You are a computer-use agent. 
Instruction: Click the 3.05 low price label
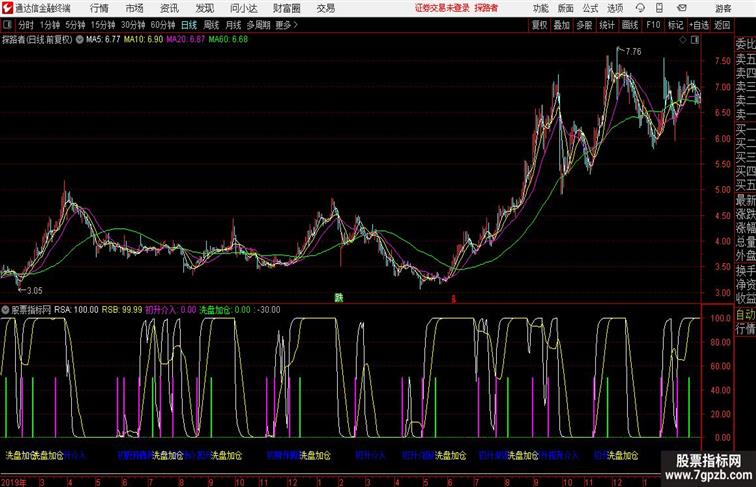coord(34,291)
